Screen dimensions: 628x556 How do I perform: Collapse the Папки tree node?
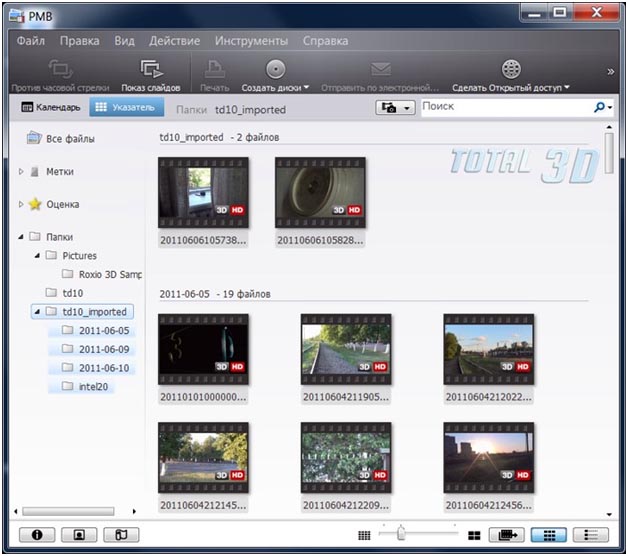point(21,237)
